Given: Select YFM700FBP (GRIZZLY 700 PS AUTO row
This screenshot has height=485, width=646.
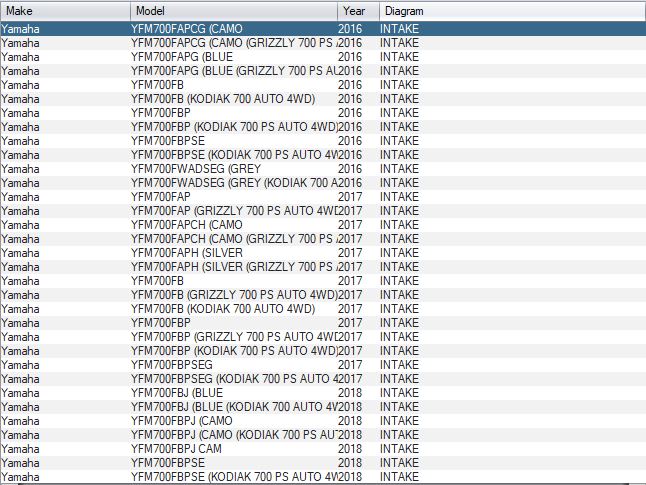Looking at the screenshot, I should (x=323, y=337).
